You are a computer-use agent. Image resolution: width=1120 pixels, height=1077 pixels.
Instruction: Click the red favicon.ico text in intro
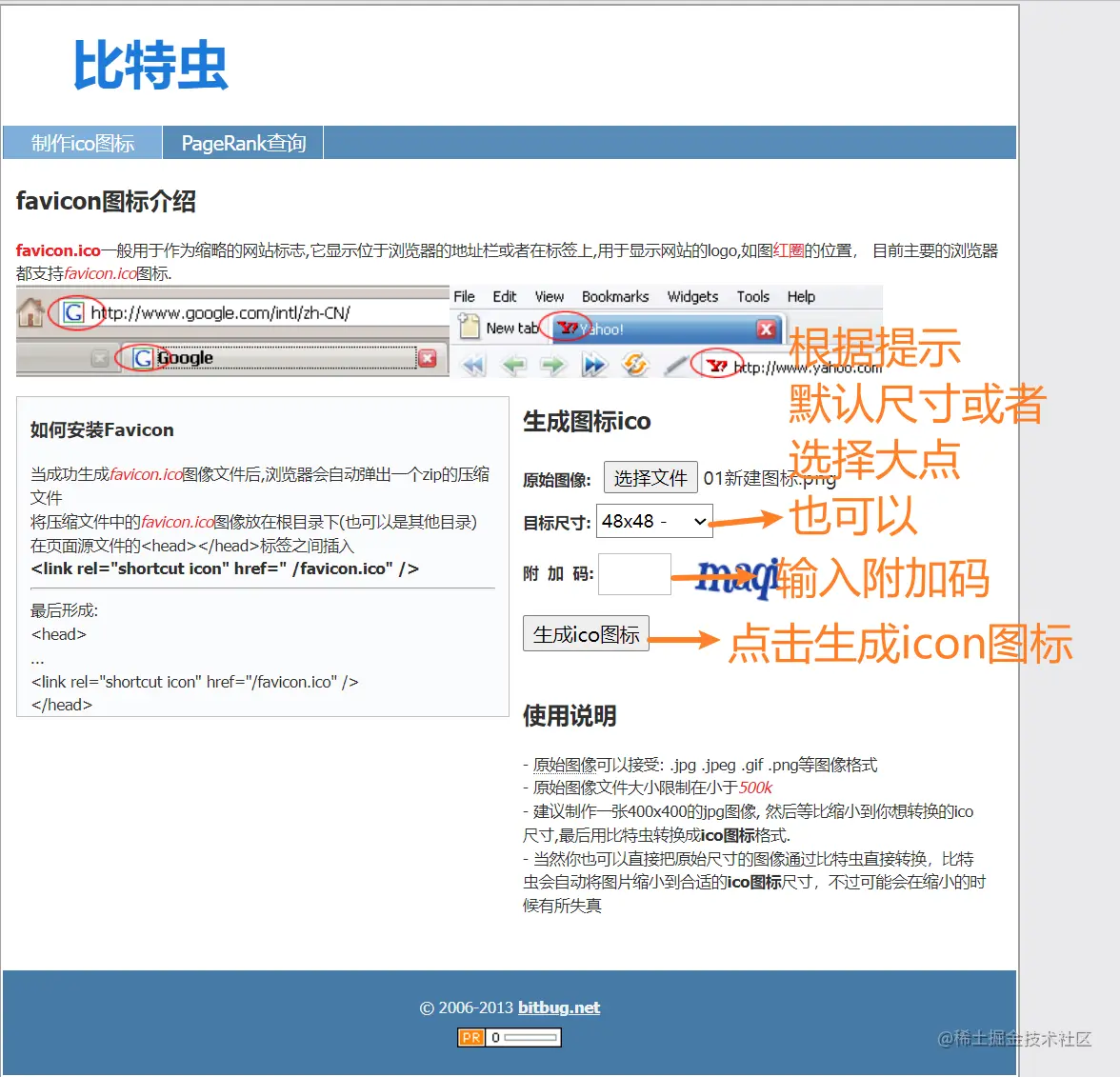click(58, 249)
